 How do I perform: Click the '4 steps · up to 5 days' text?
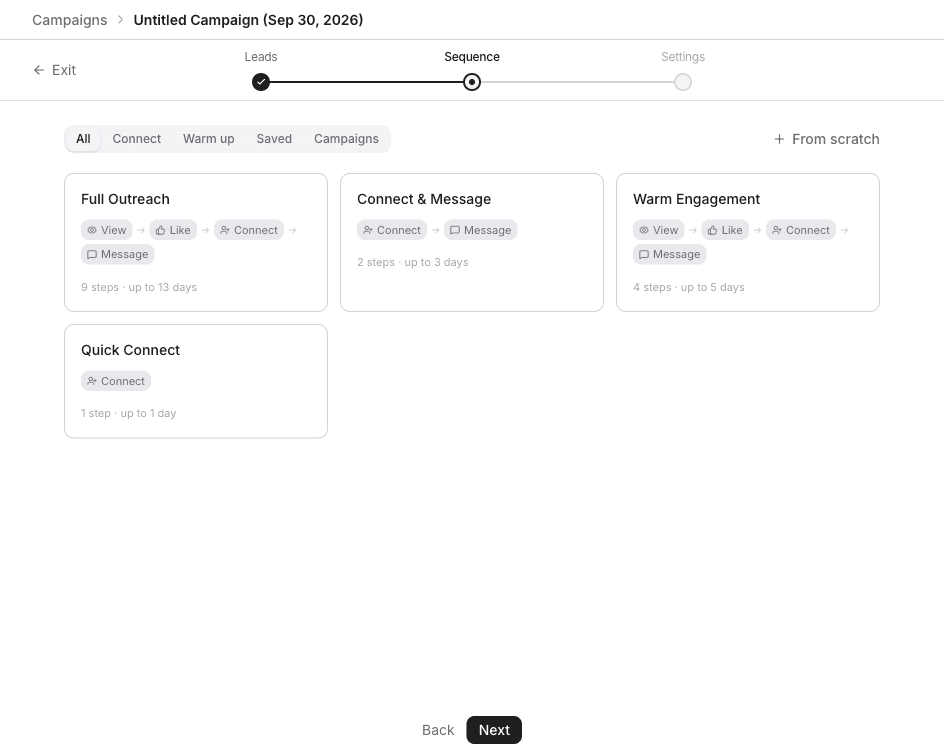click(x=689, y=287)
